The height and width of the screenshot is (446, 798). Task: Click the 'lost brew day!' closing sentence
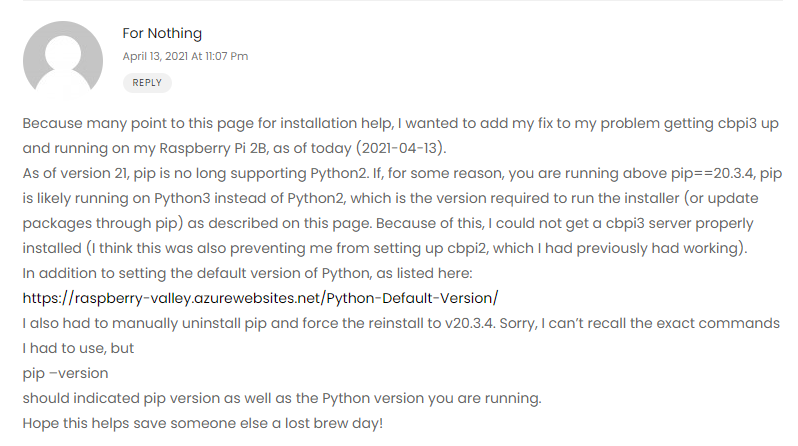[334, 423]
